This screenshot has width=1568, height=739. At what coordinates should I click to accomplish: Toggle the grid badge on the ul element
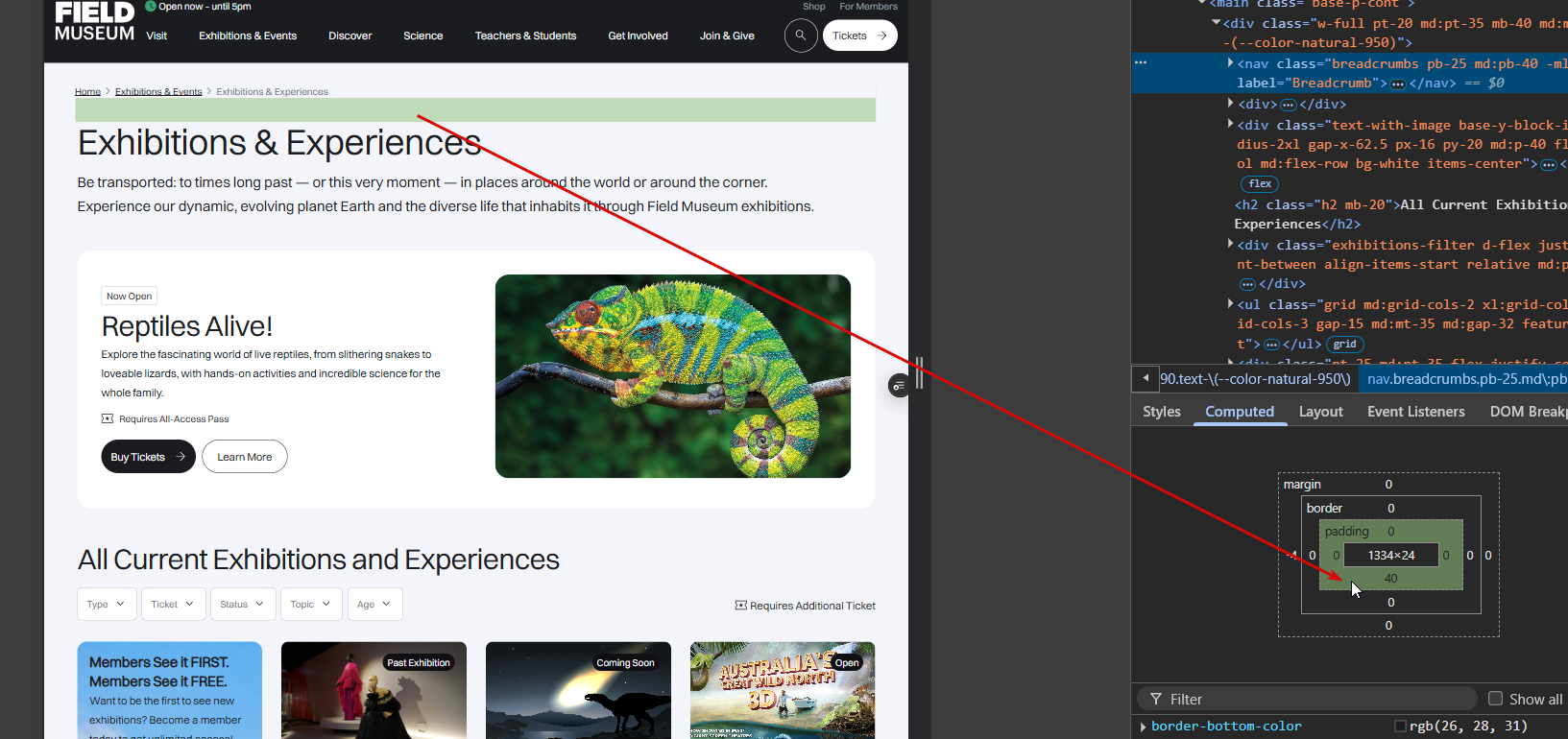[1344, 345]
